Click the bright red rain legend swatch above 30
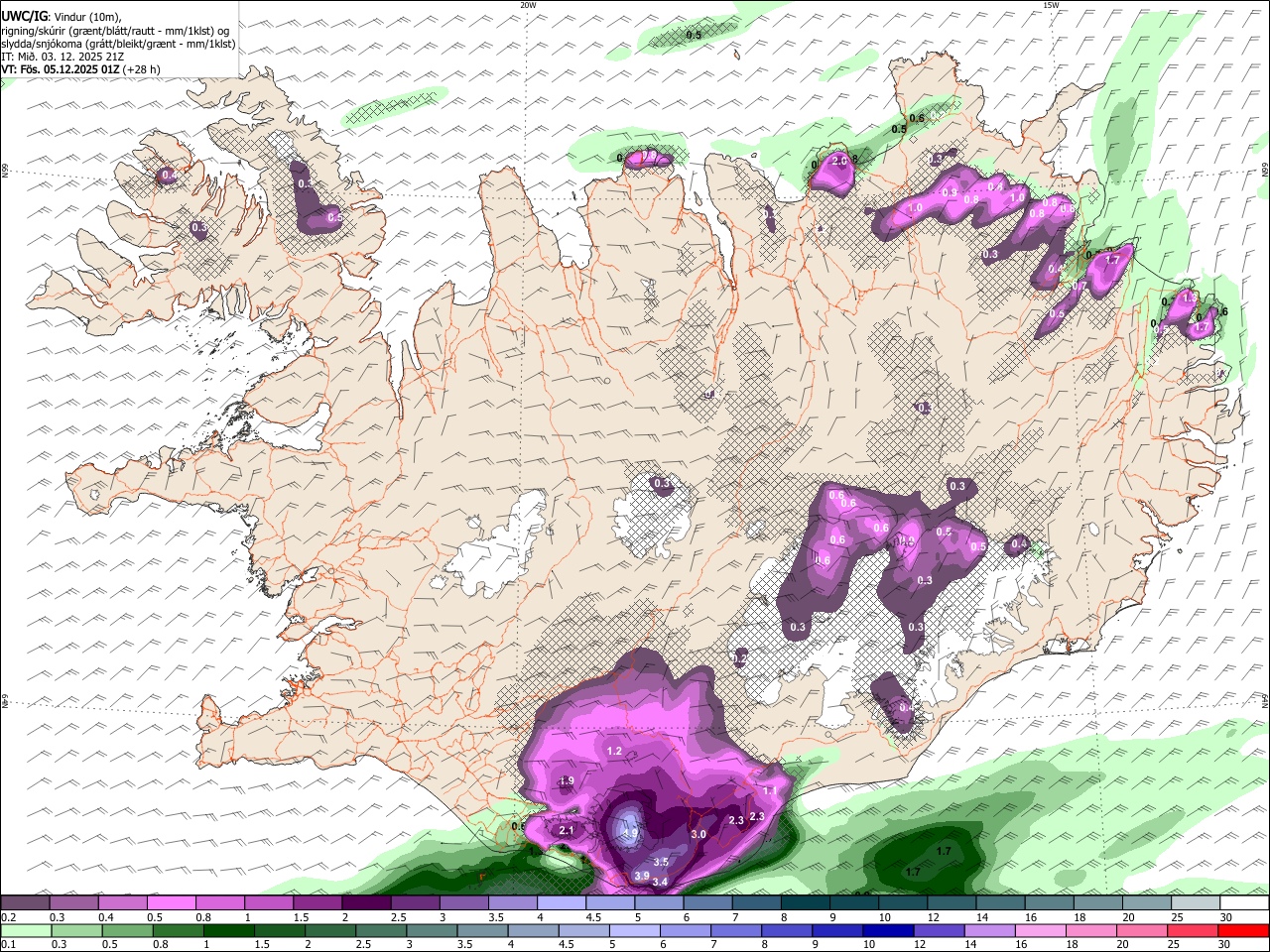 1243,930
